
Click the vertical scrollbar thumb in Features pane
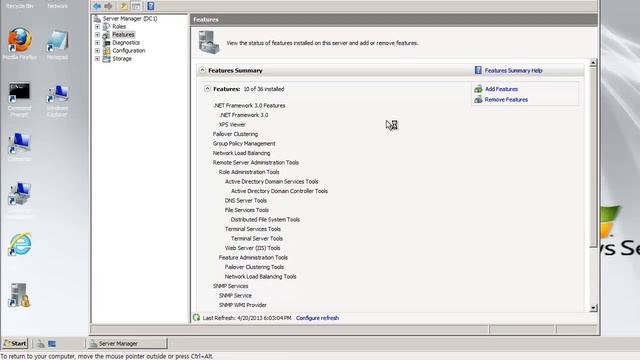click(593, 157)
